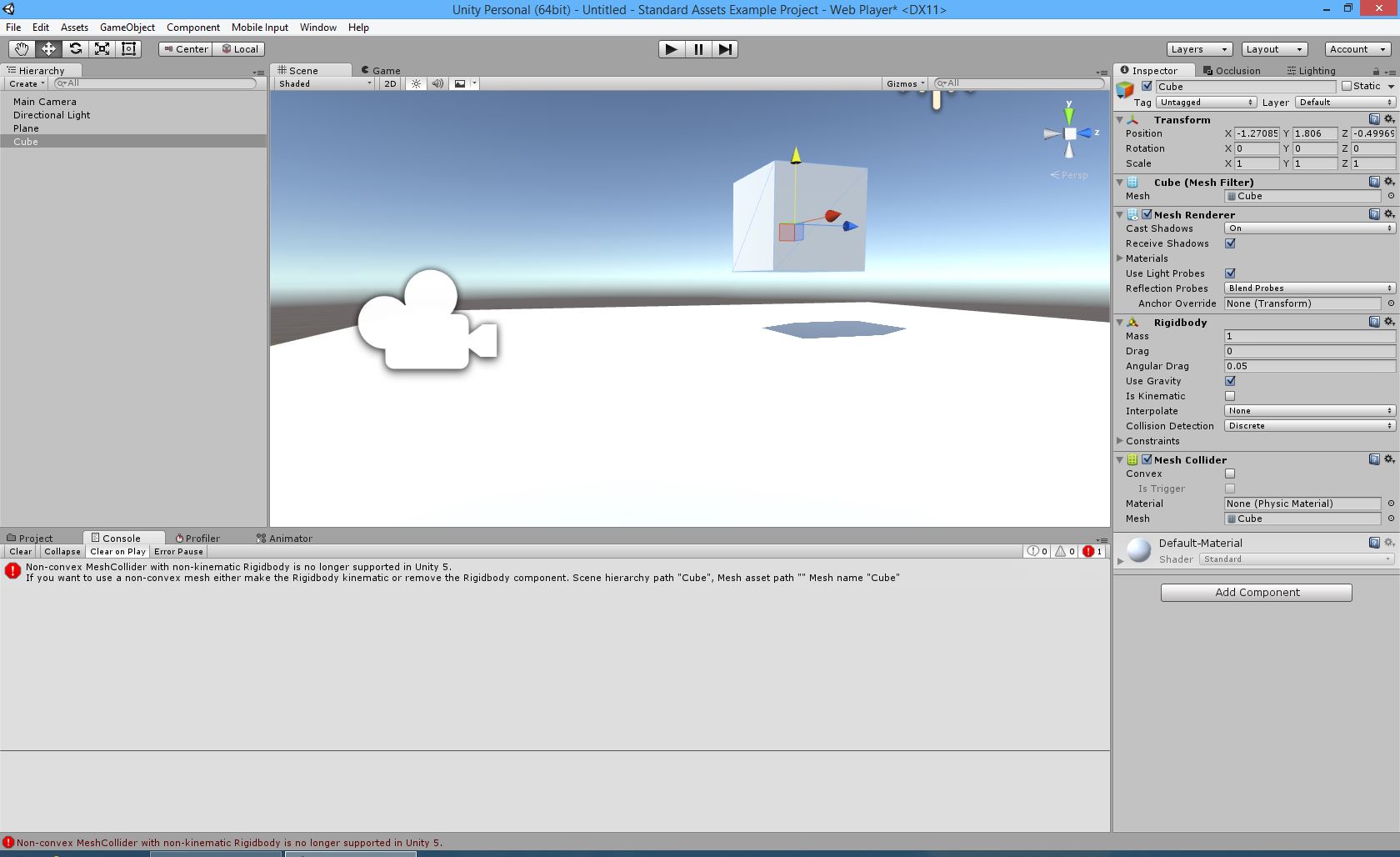Disable Use Gravity on the Rigidbody
Screen dimensions: 1400x857
1231,381
